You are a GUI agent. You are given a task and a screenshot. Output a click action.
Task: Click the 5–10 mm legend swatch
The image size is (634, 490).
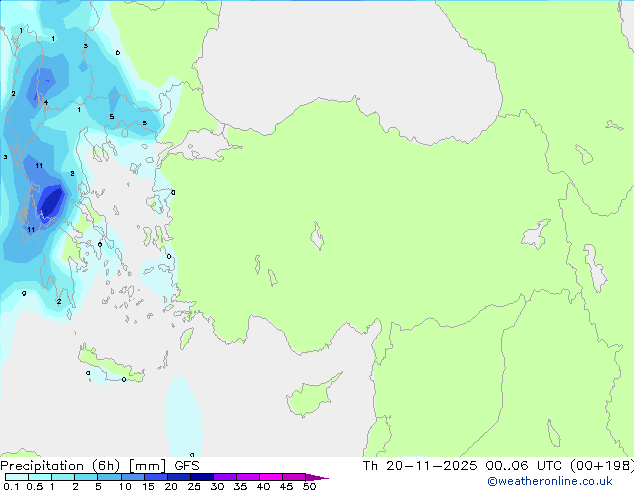coord(109,477)
